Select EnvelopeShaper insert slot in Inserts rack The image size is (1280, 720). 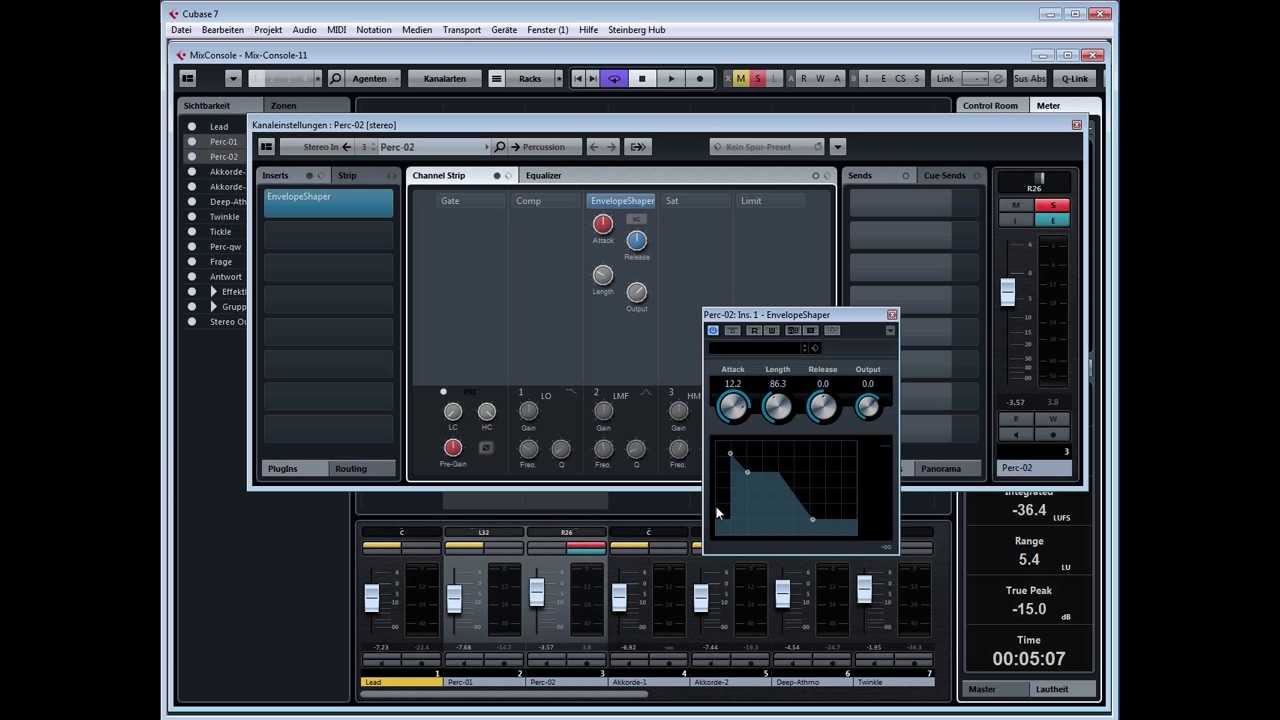coord(328,203)
